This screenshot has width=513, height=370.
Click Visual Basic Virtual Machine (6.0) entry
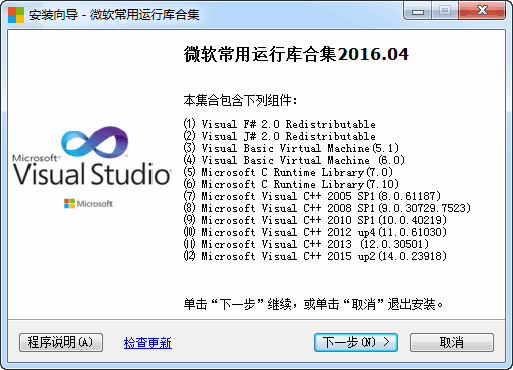(x=294, y=160)
